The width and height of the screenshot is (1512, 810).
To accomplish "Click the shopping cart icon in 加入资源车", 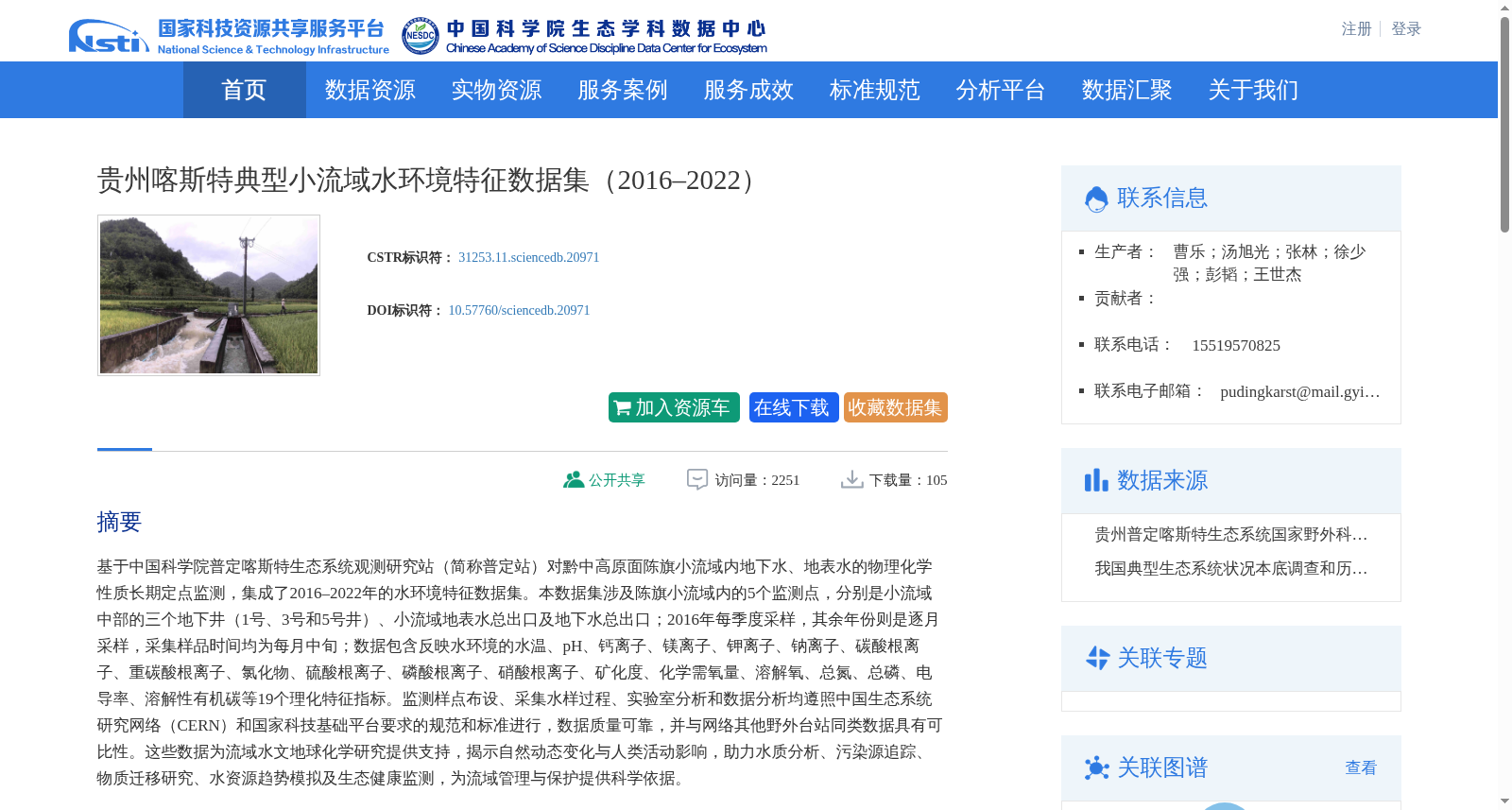I will click(x=622, y=408).
